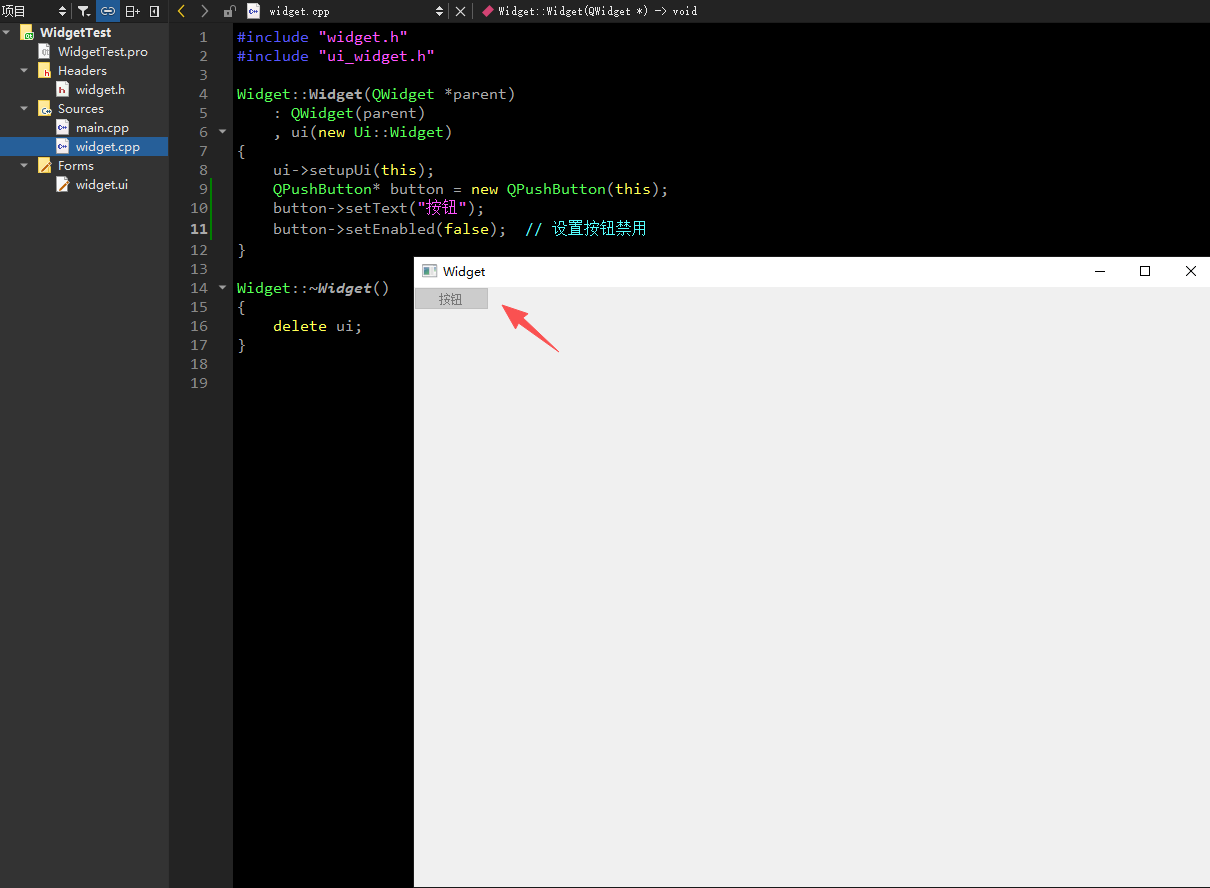Collapse the Sources folder
The image size is (1210, 888).
coord(25,109)
